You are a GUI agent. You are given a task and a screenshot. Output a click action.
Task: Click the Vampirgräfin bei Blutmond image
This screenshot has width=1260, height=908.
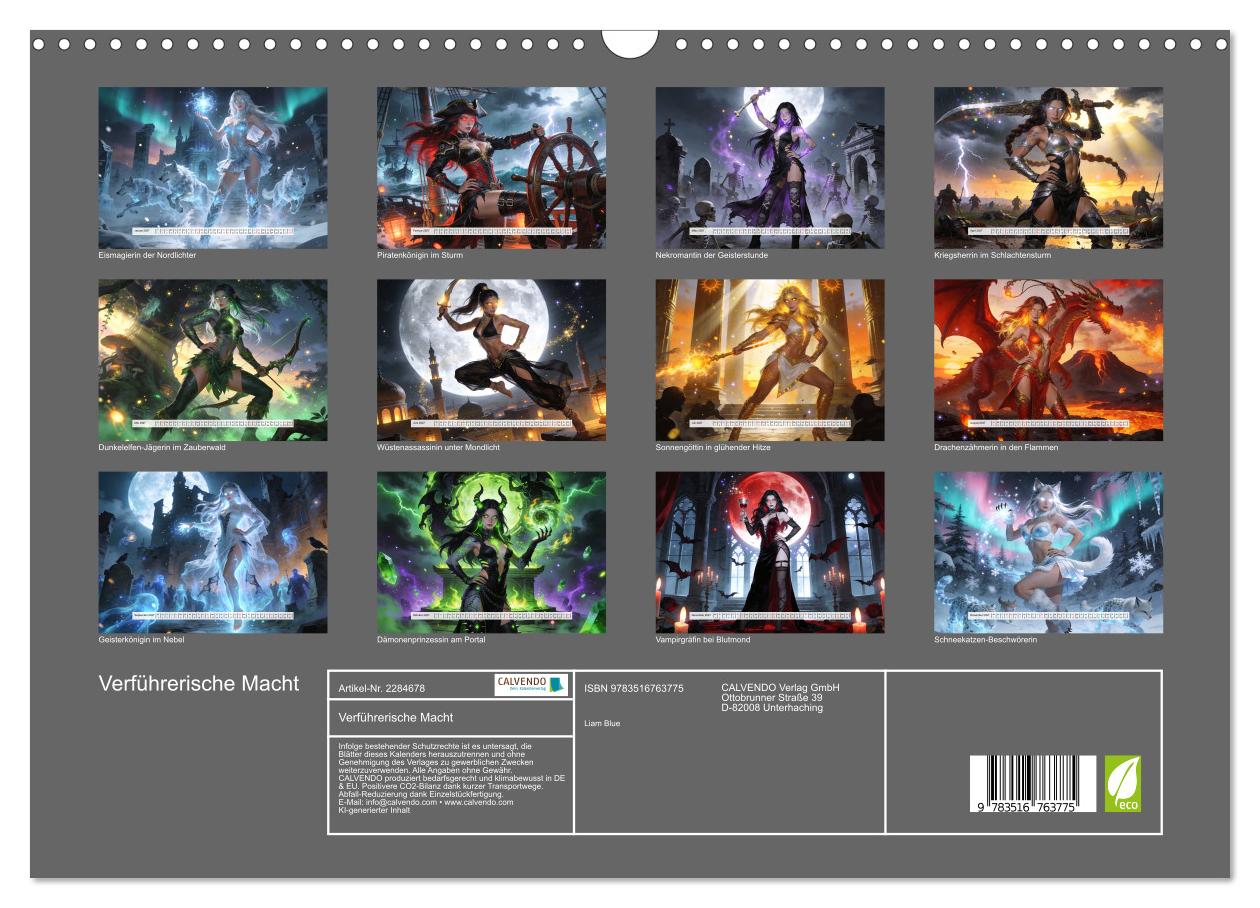769,552
